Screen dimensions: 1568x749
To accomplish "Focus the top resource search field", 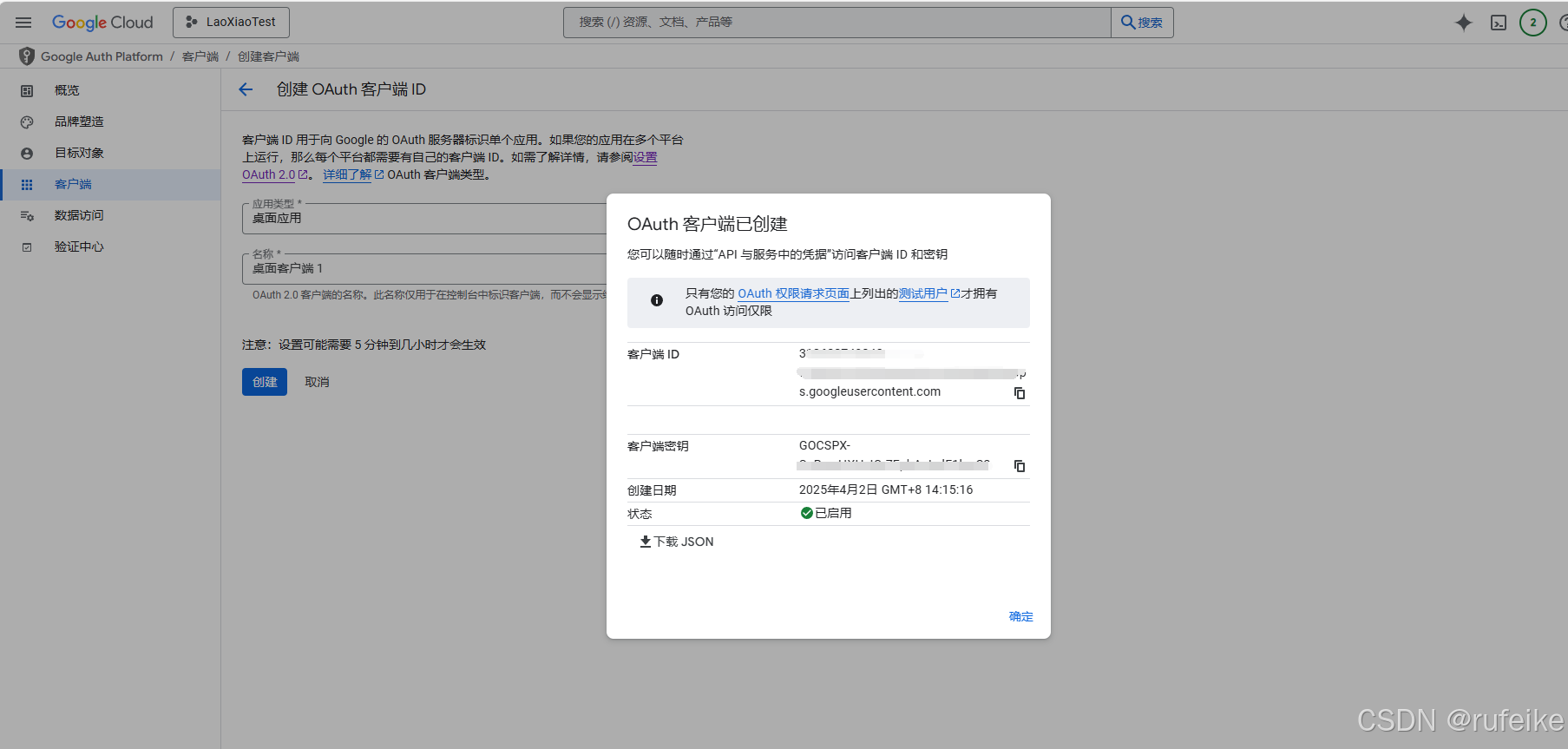I will point(836,23).
